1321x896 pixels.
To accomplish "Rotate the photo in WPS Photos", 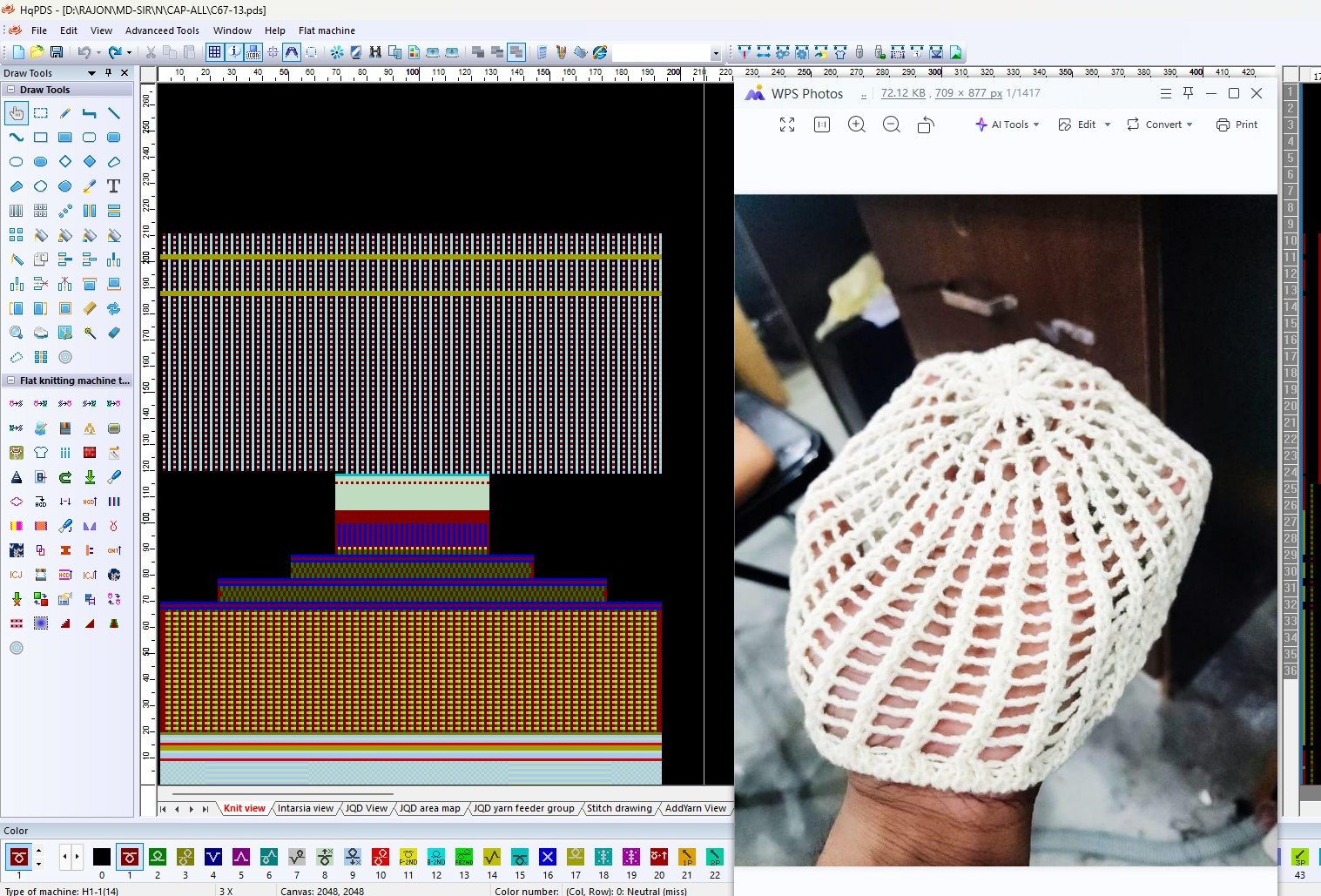I will click(926, 125).
